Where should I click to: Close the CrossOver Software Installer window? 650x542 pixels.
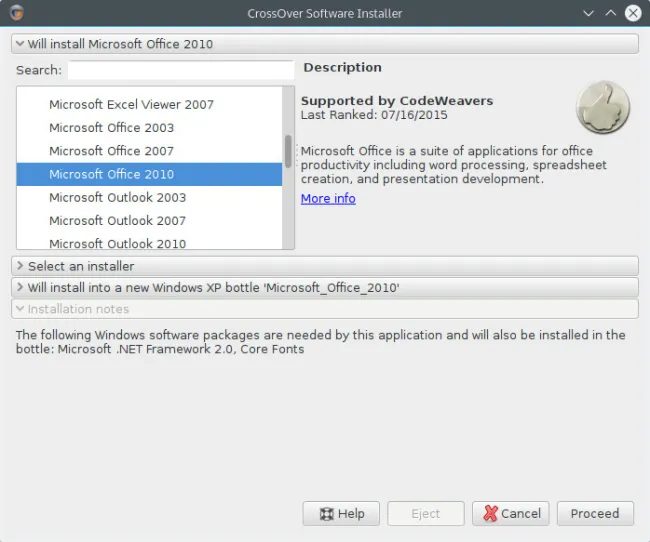(633, 13)
